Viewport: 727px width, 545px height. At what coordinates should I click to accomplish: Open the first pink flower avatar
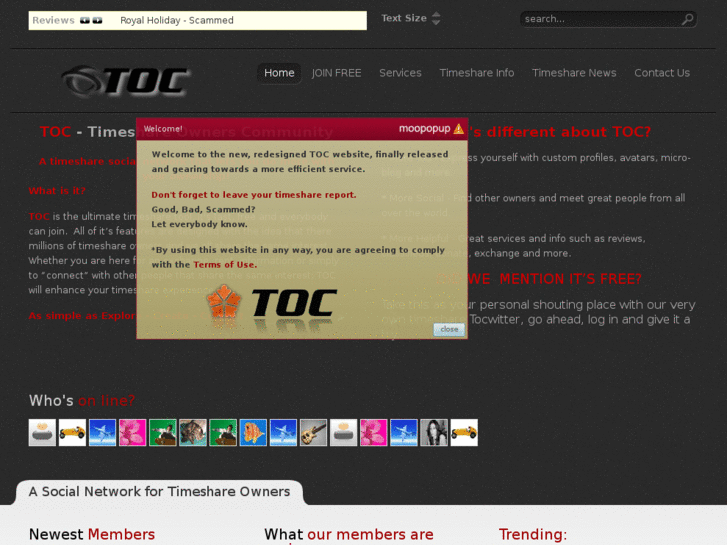point(133,432)
